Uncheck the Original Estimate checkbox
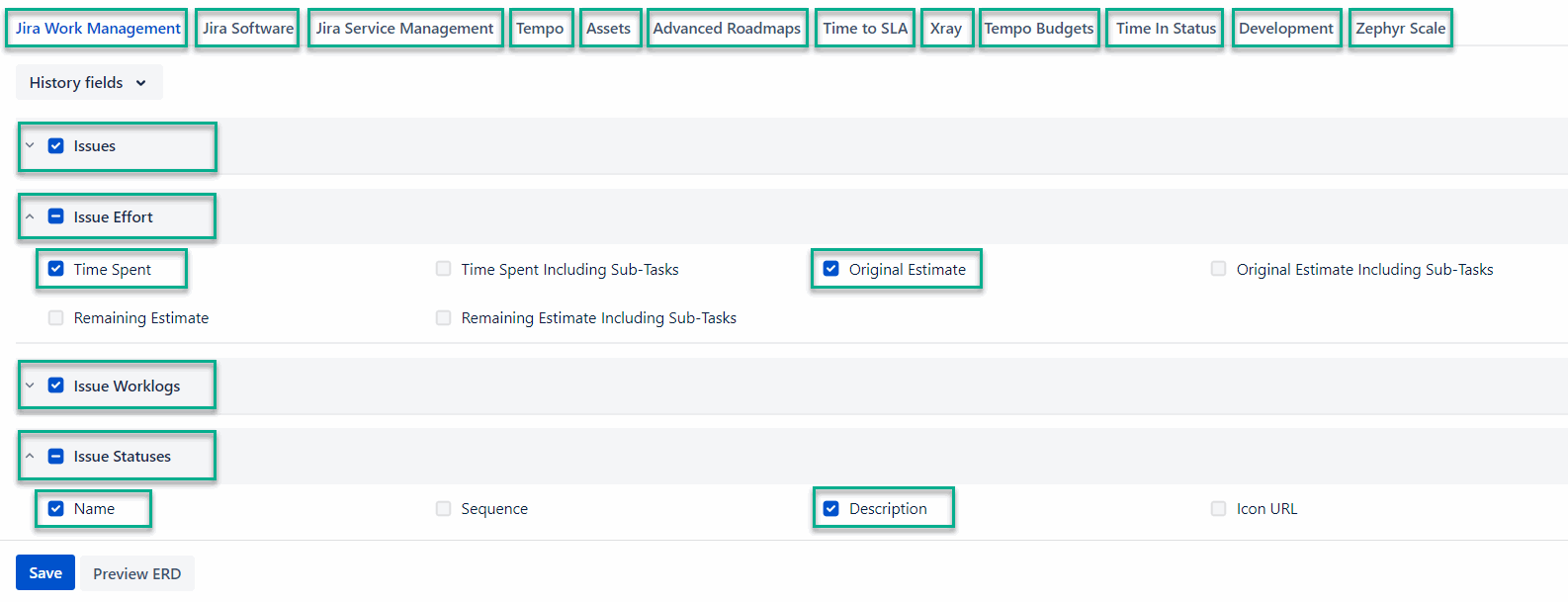This screenshot has height=602, width=1568. pos(831,269)
